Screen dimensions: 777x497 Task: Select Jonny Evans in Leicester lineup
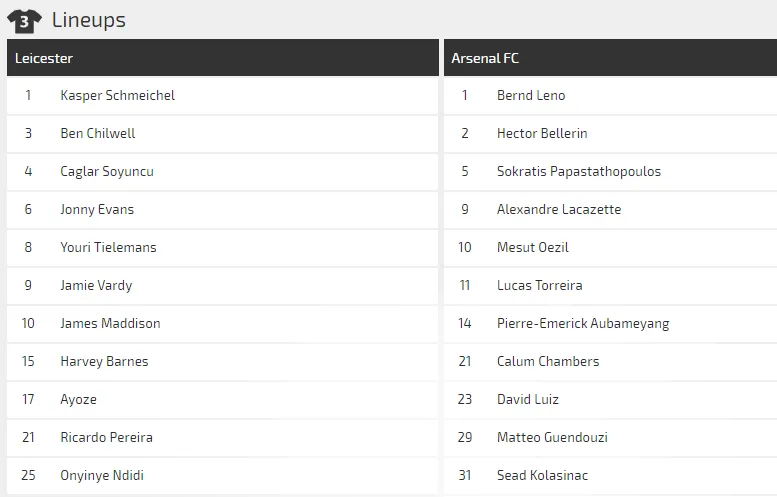[x=96, y=209]
